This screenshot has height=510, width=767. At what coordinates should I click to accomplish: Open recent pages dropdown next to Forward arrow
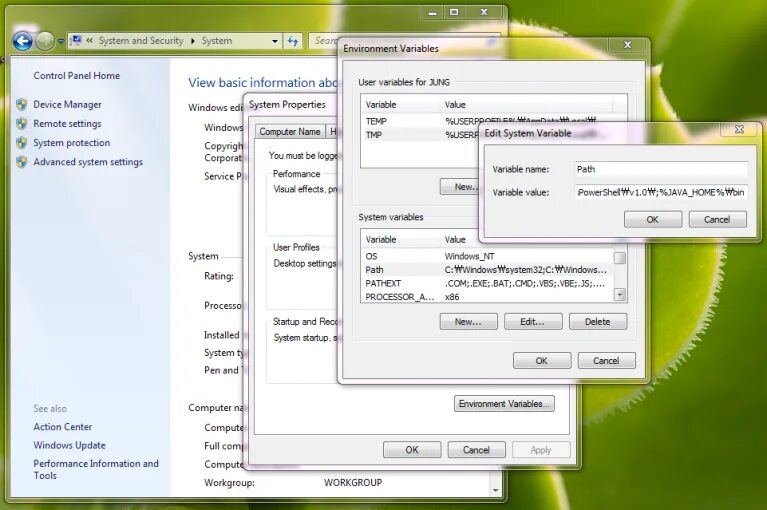61,42
